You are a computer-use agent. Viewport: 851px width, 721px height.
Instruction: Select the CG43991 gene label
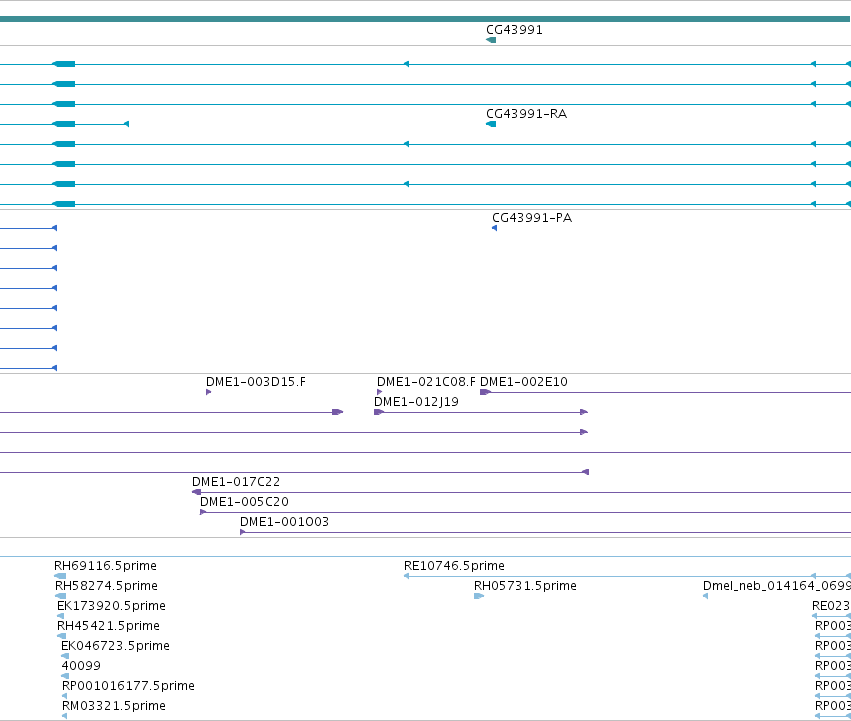(514, 30)
